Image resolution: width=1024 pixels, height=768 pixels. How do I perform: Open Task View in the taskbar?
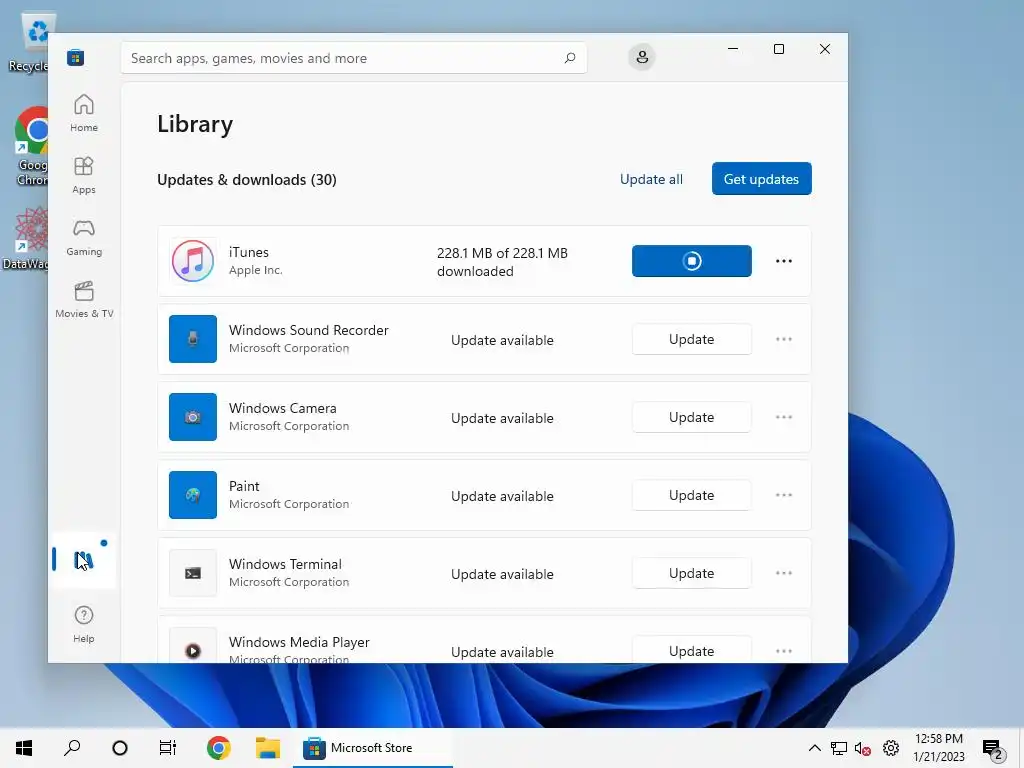click(168, 748)
